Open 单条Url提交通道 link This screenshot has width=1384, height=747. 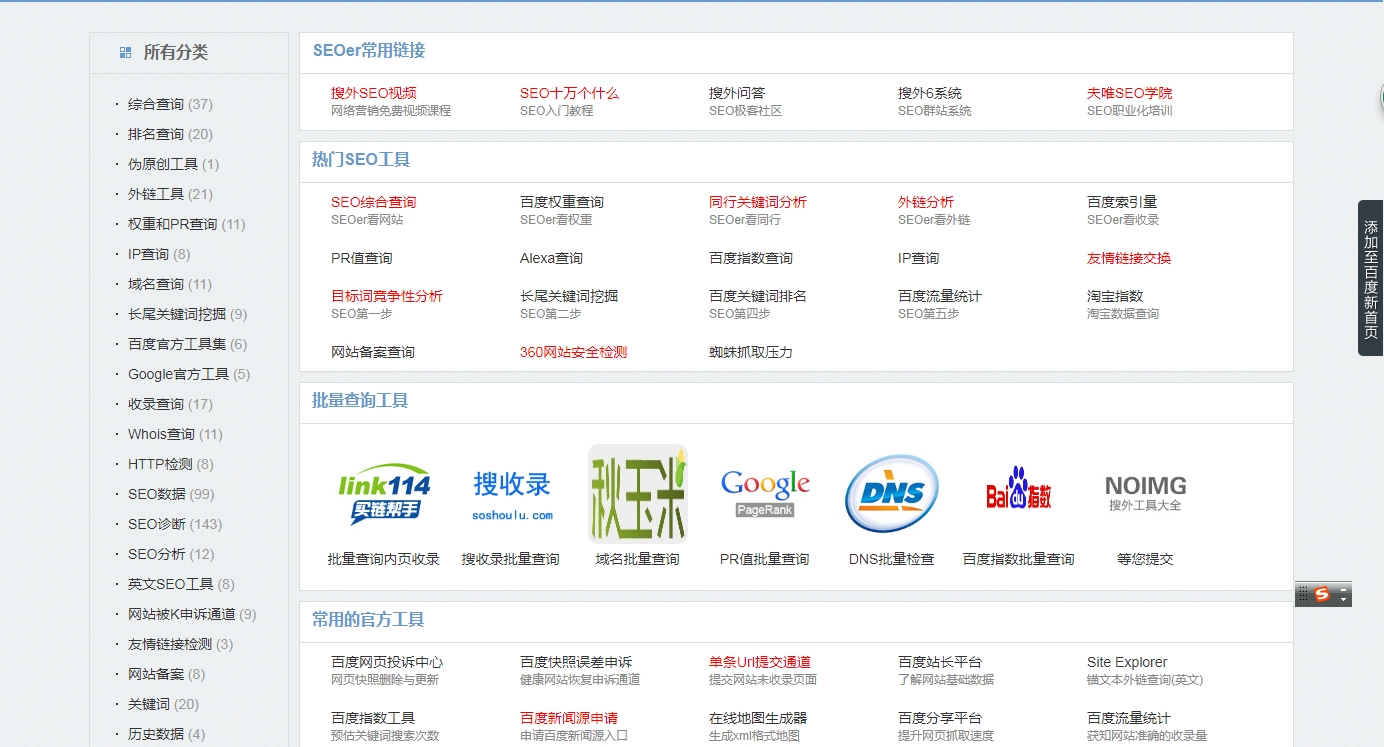760,662
